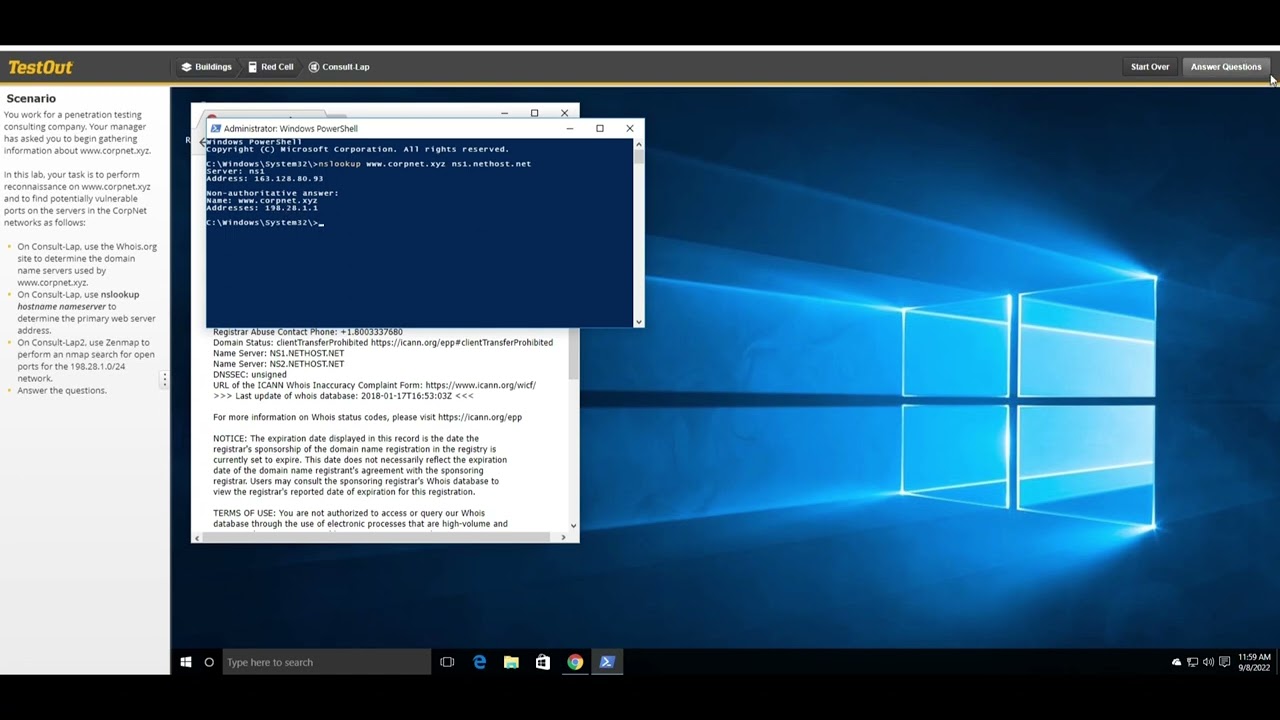Viewport: 1280px width, 720px height.
Task: Minimize the PowerShell window
Action: pyautogui.click(x=570, y=128)
